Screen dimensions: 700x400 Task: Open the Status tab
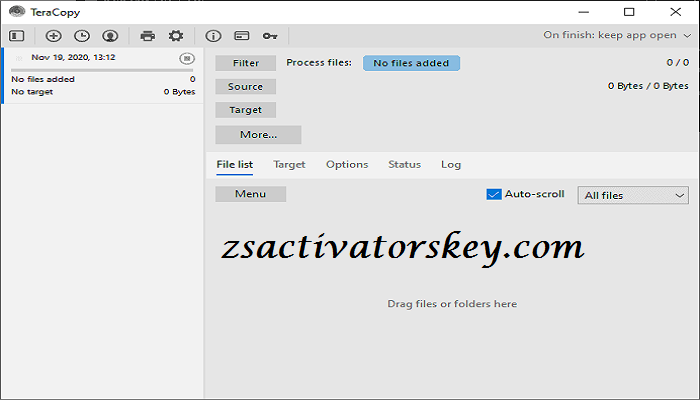404,165
